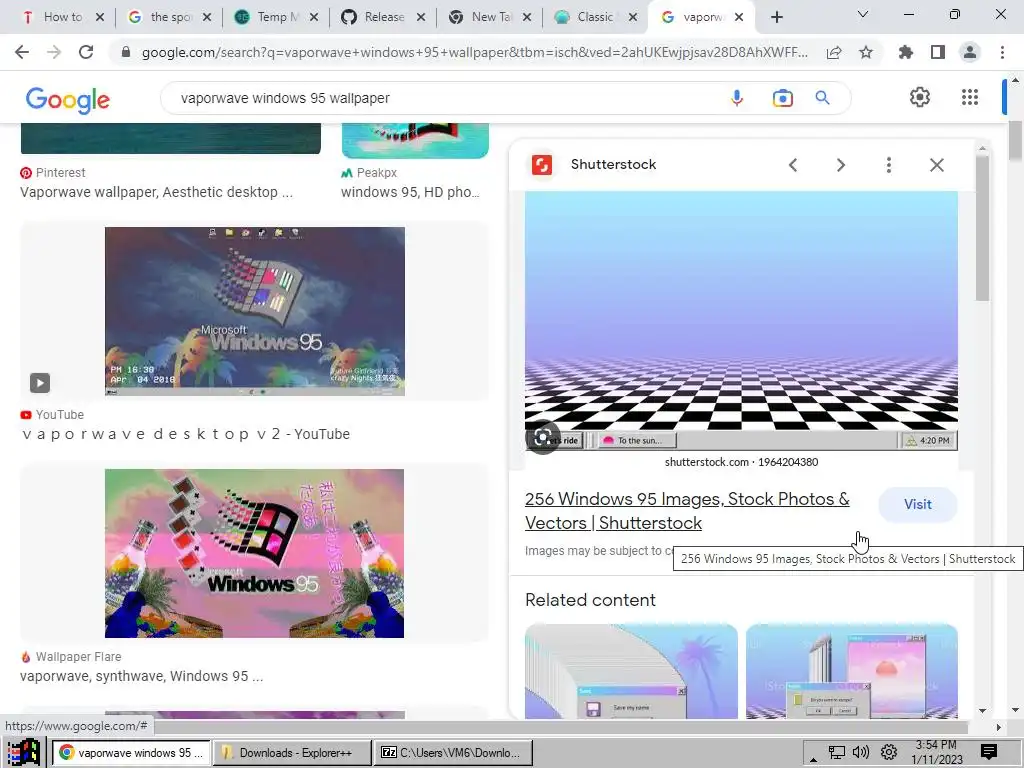Open a new browser tab
1024x768 pixels.
[776, 18]
